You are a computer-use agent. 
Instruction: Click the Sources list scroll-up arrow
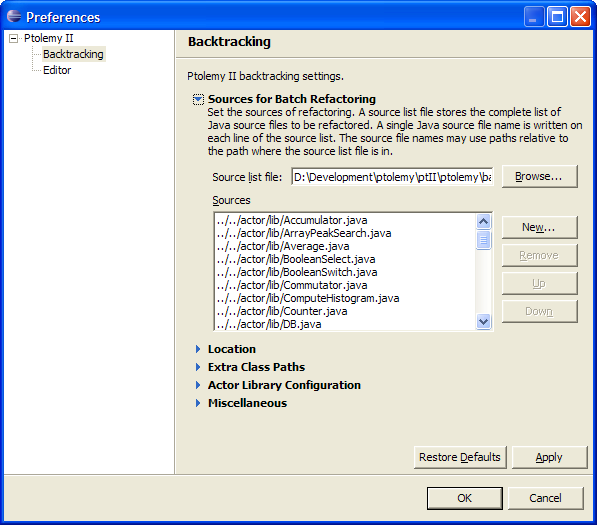[484, 221]
